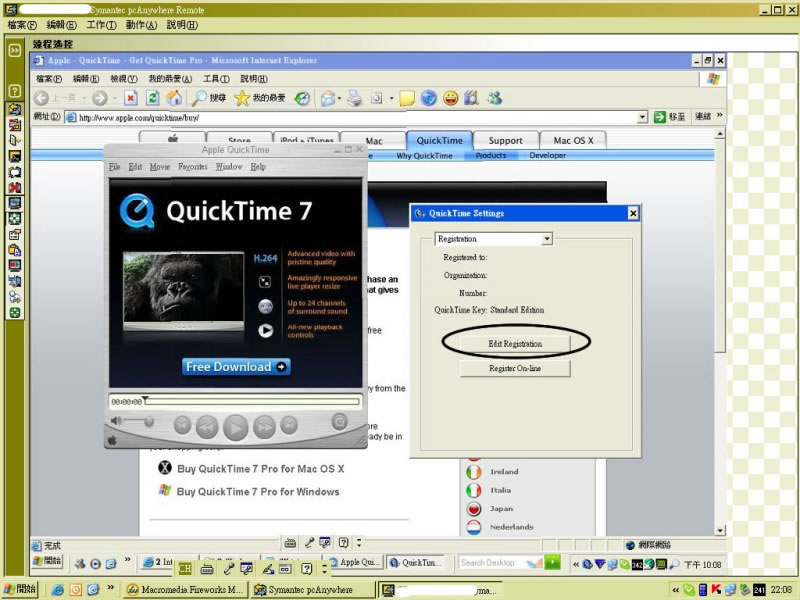The image size is (800, 600).
Task: Click fast forward button in QuickTime player
Action: click(264, 427)
